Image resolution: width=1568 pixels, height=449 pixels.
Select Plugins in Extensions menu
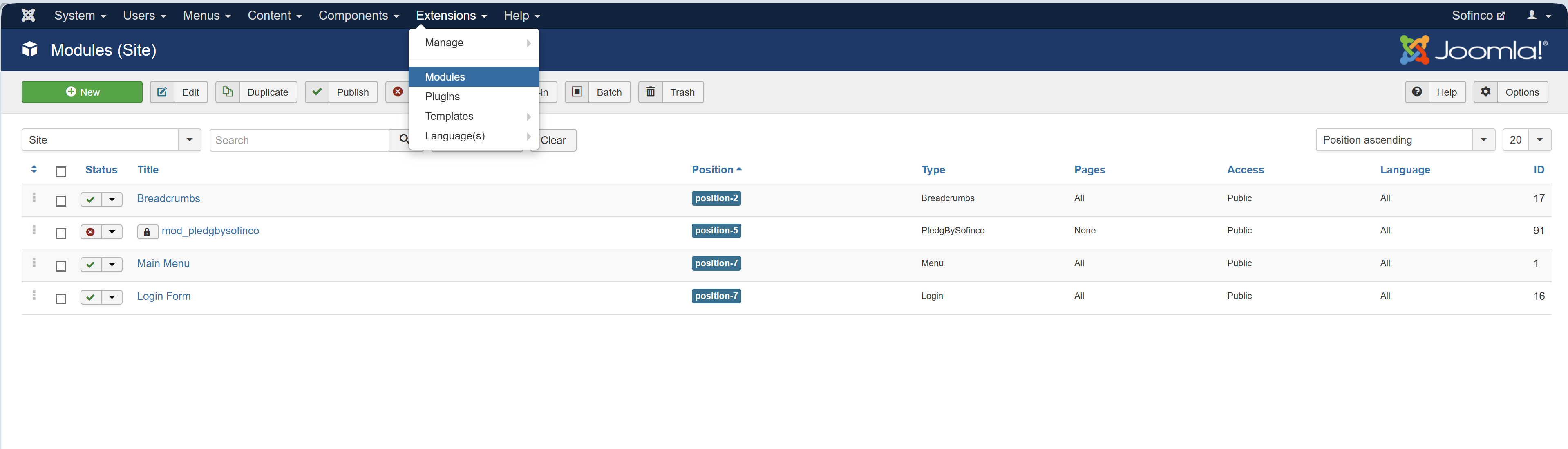pyautogui.click(x=442, y=96)
